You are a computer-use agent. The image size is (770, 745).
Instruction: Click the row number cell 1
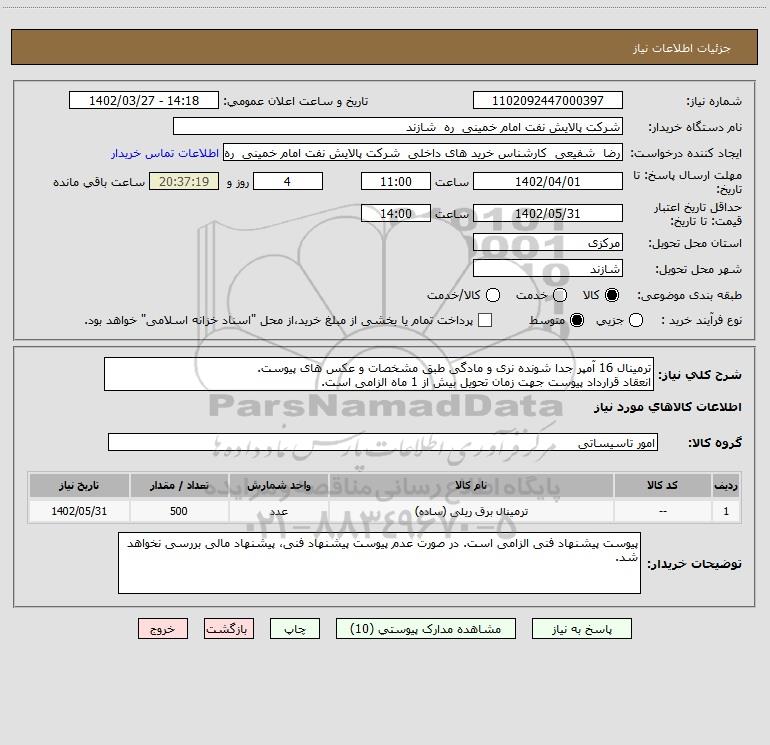726,511
